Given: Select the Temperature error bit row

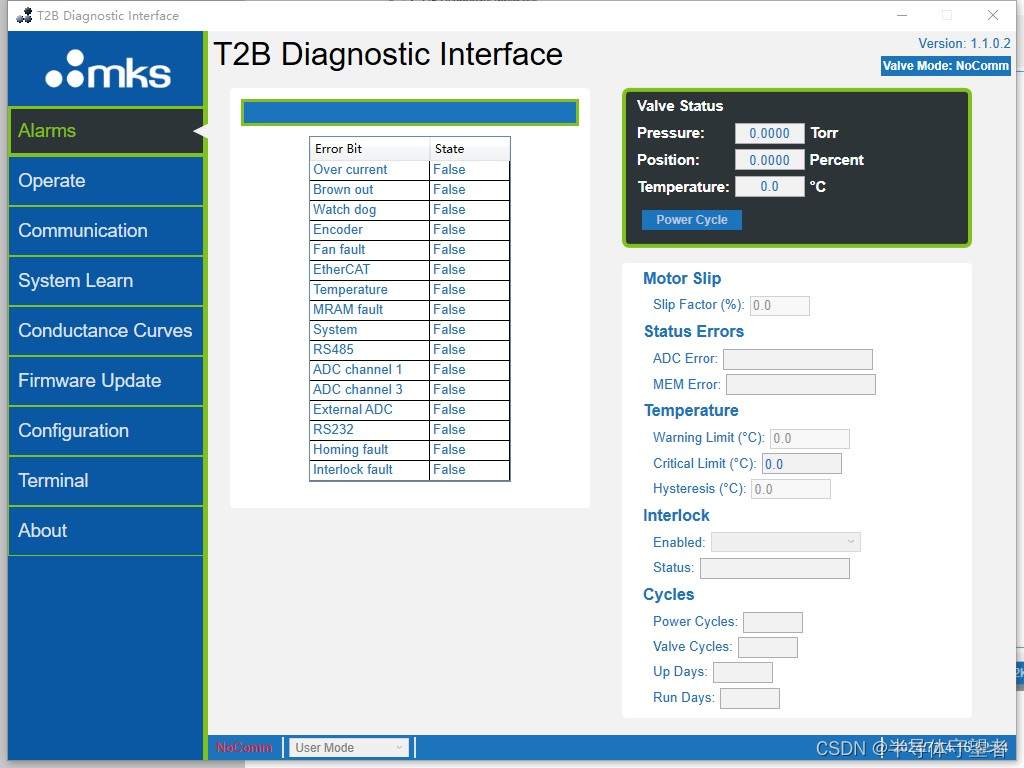Looking at the screenshot, I should point(409,290).
